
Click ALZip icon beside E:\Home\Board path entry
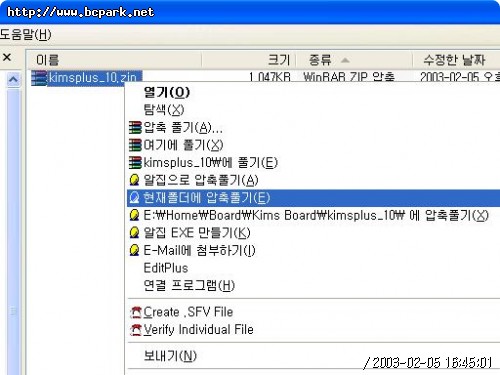pos(134,215)
